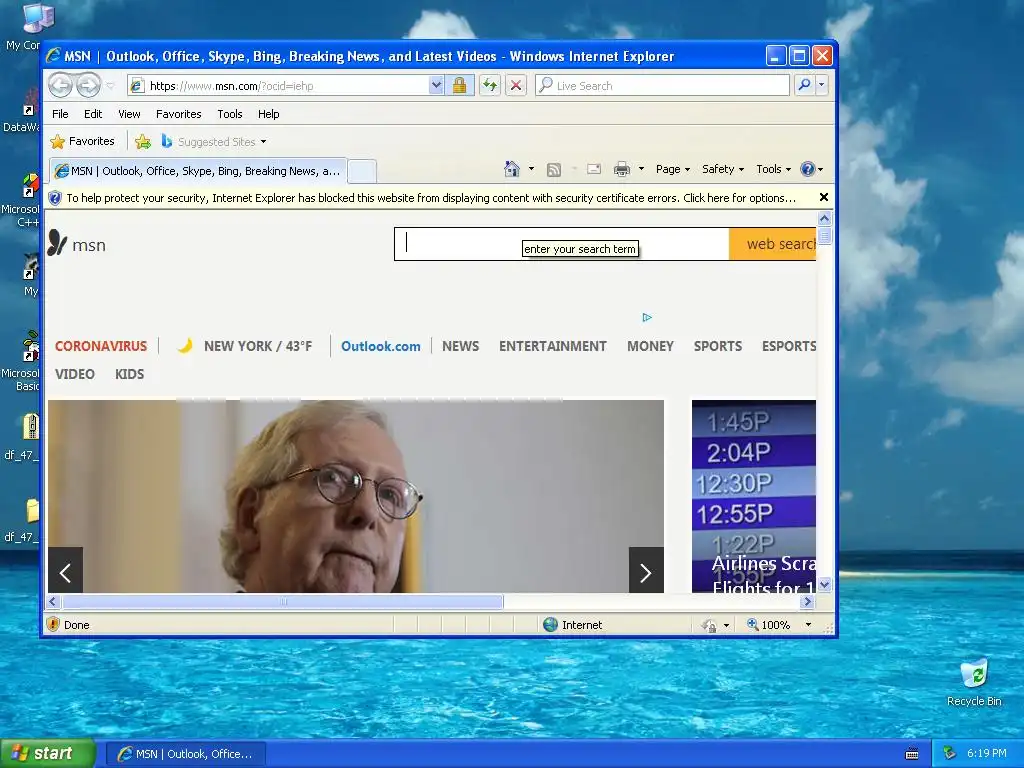Open the Outlook.com link

tap(381, 346)
